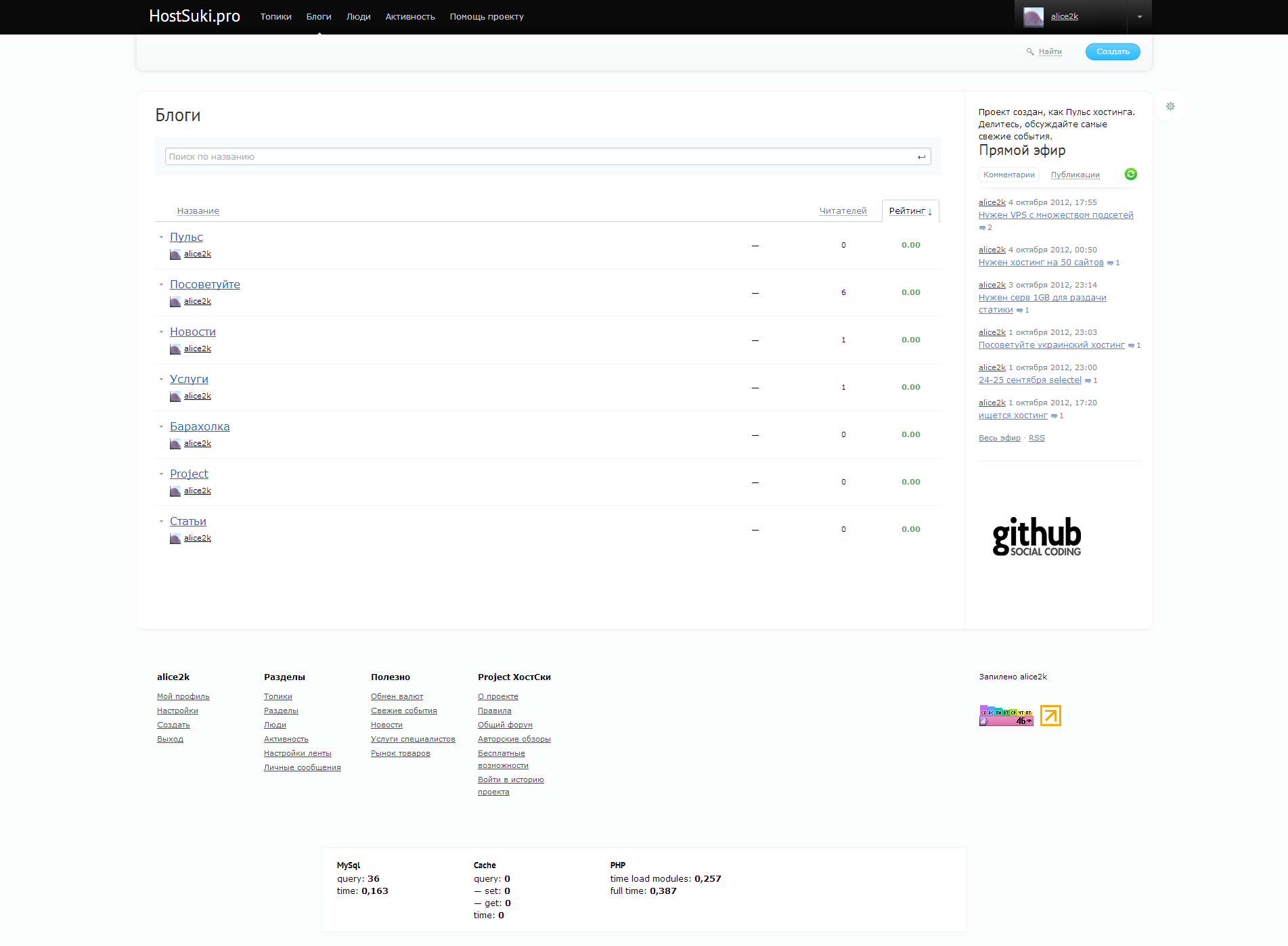Switch to the Публикации tab
The image size is (1288, 946).
tap(1075, 175)
